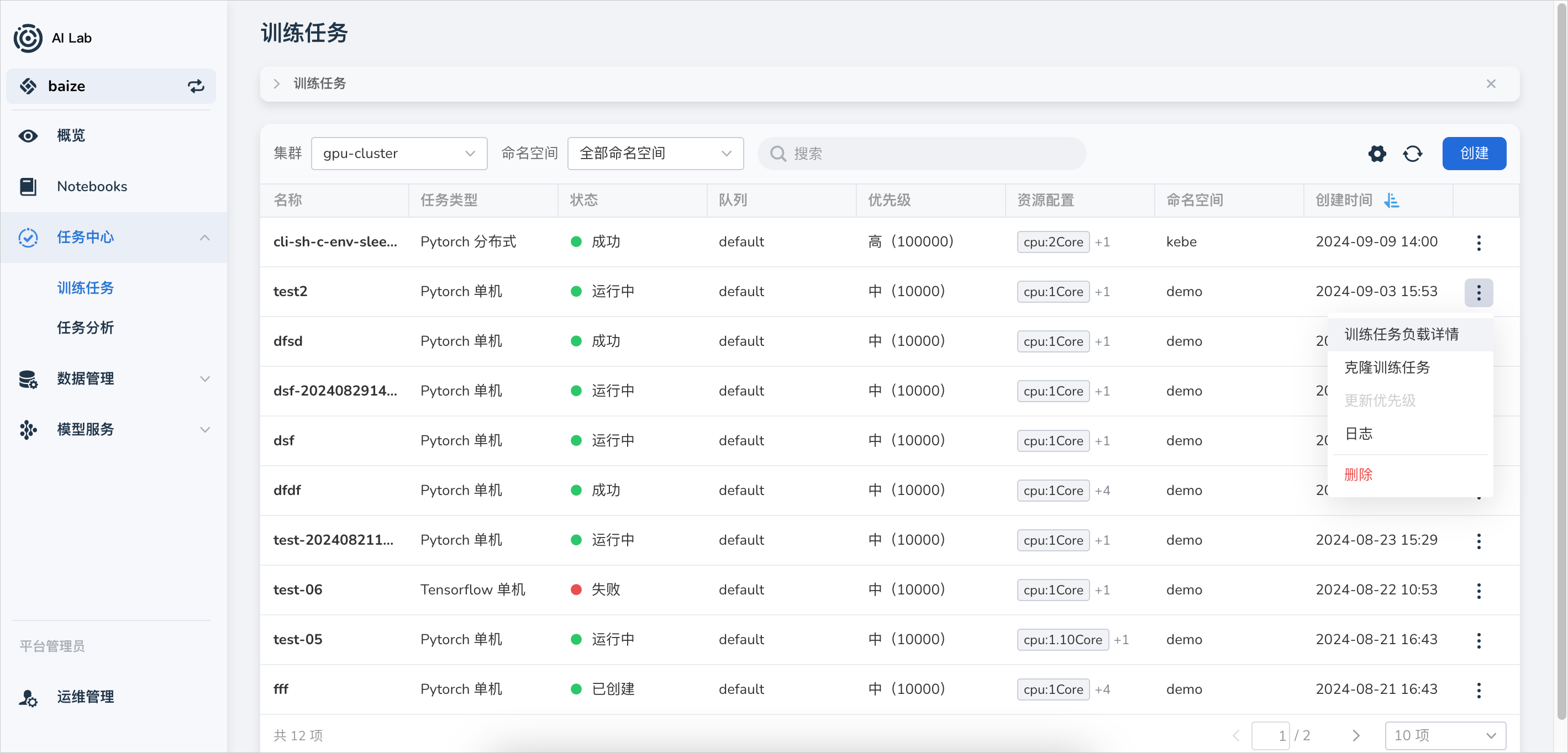
Task: Close the 训练任务 info banner
Action: (1491, 84)
